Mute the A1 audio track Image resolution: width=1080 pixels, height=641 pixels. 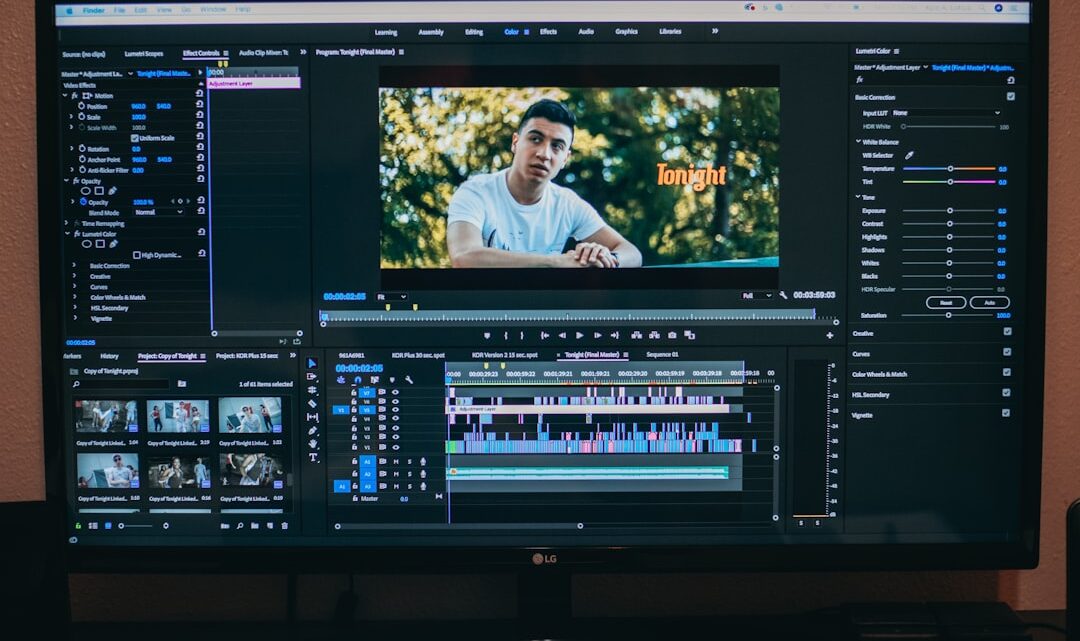396,461
